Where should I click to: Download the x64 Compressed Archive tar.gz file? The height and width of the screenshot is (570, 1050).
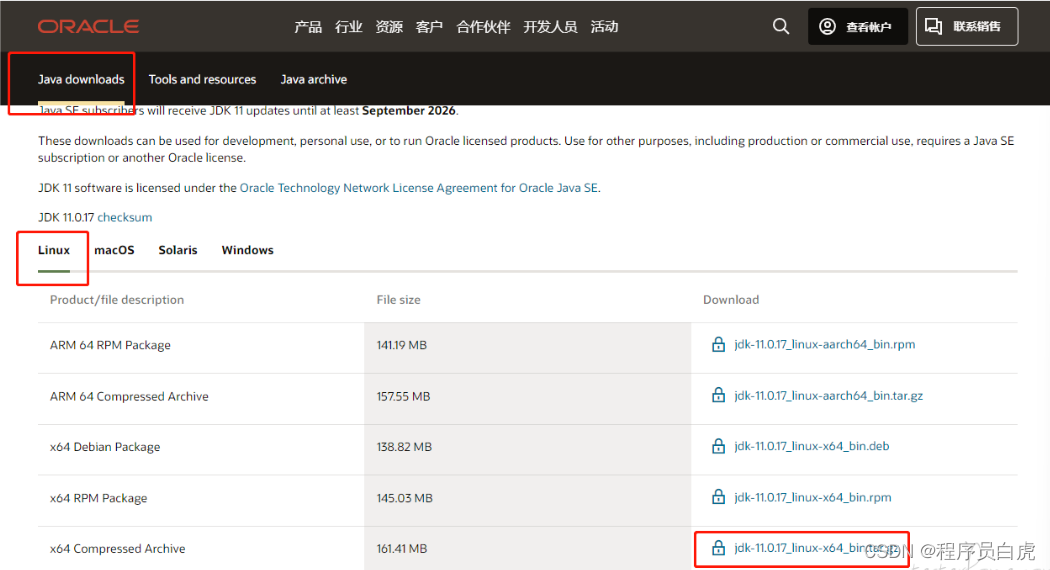(x=816, y=548)
